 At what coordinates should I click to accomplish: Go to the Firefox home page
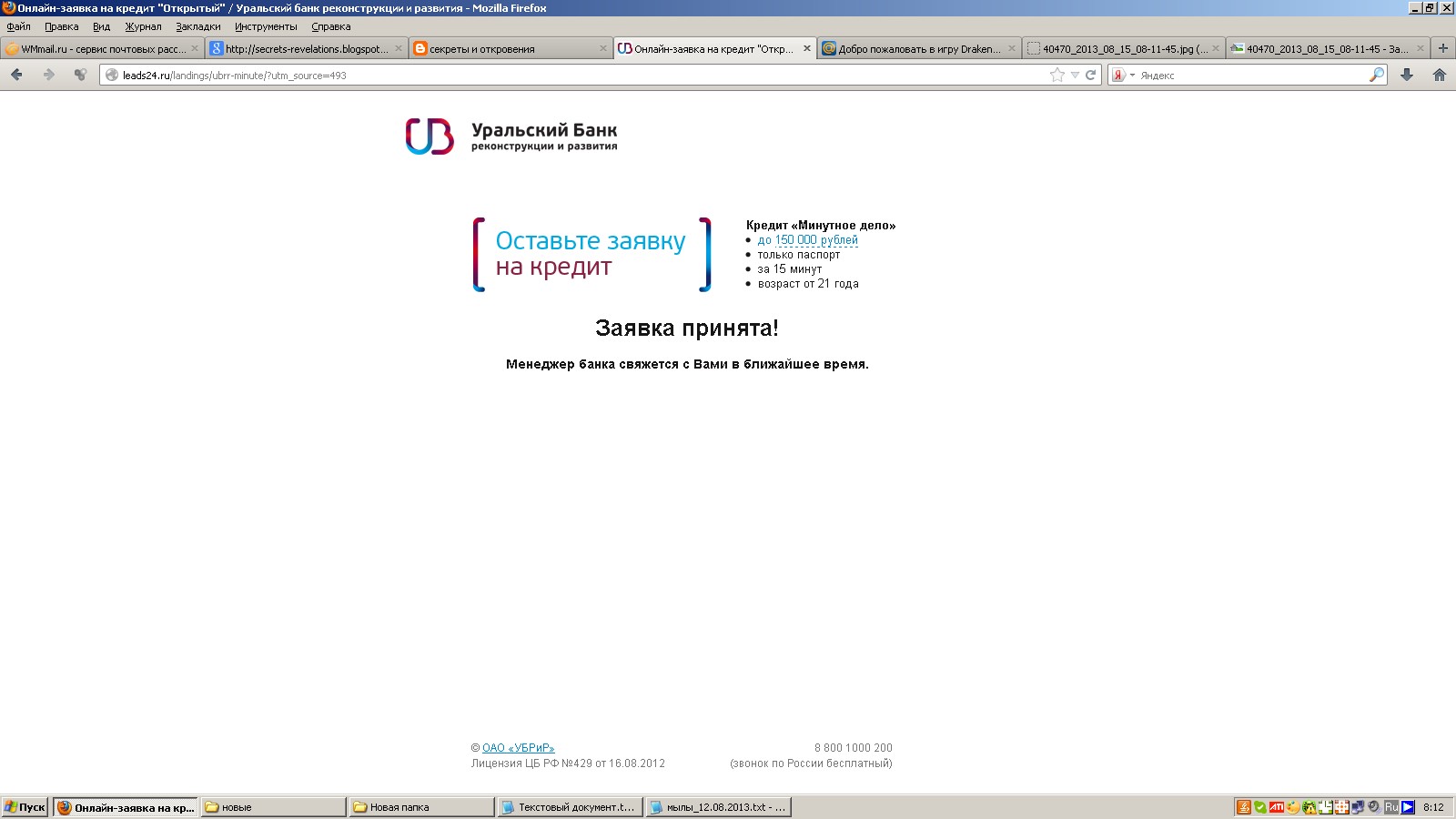1439,75
